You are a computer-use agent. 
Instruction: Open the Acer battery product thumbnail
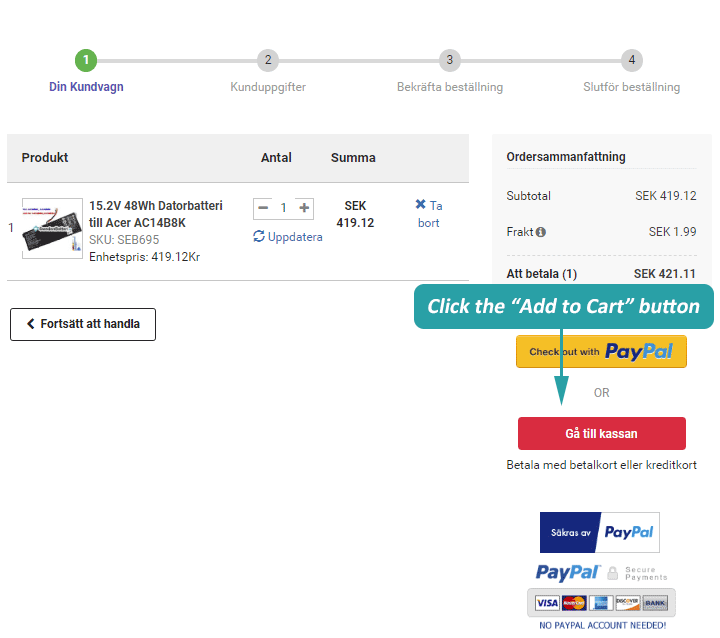coord(53,228)
